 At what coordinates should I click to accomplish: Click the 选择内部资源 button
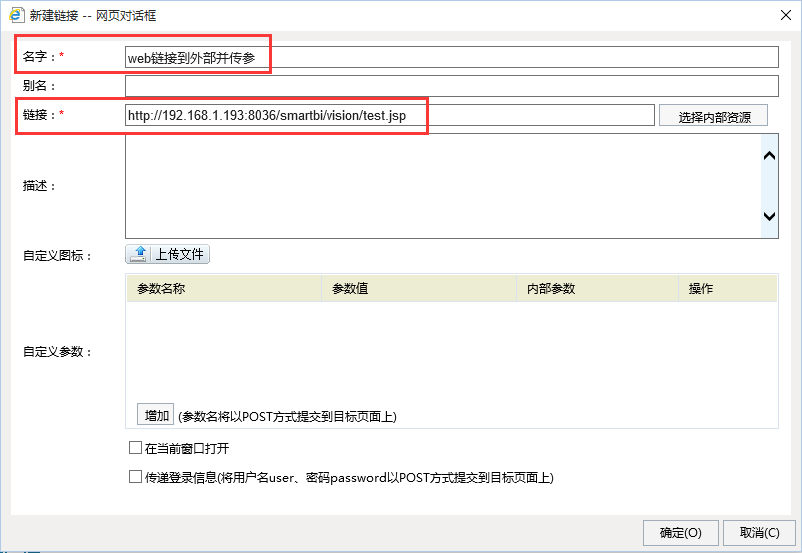click(714, 116)
